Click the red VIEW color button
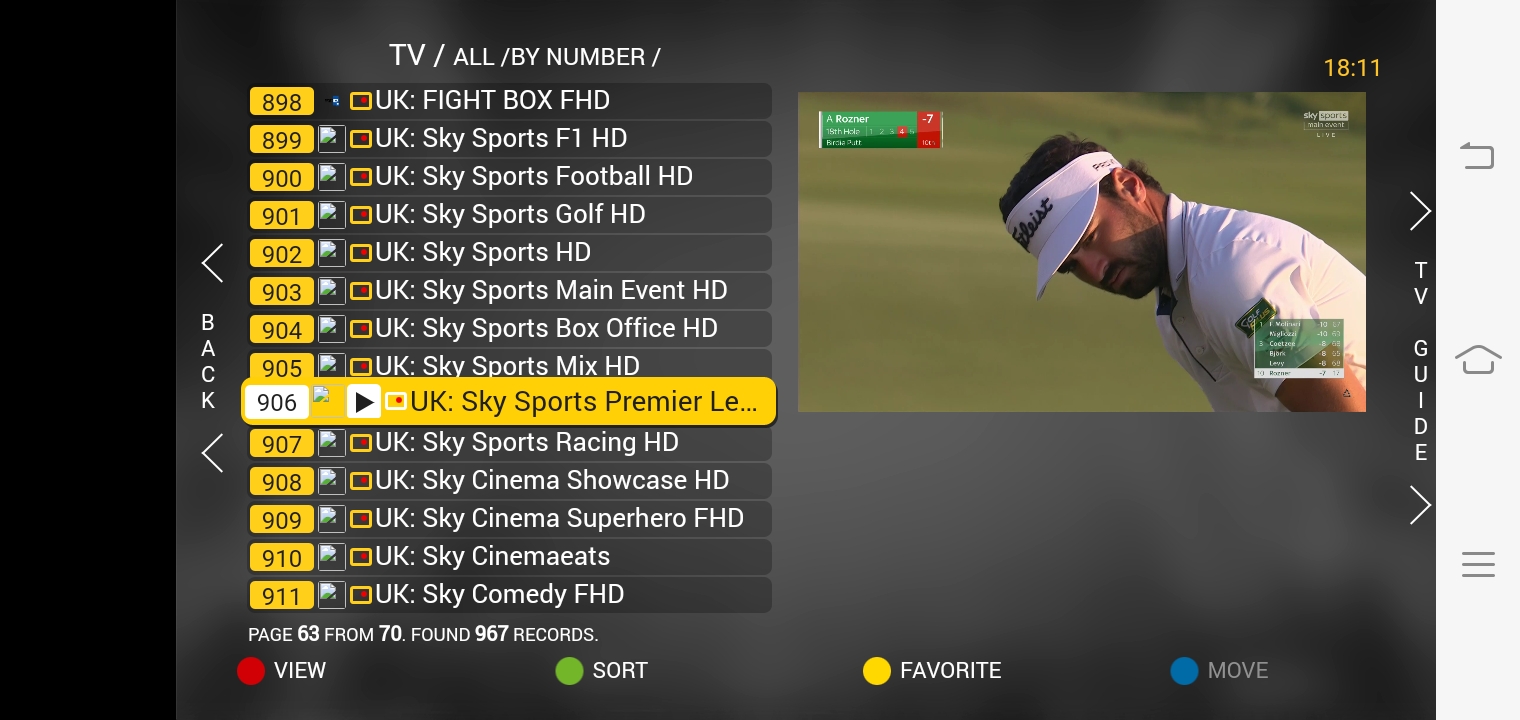 coord(251,671)
